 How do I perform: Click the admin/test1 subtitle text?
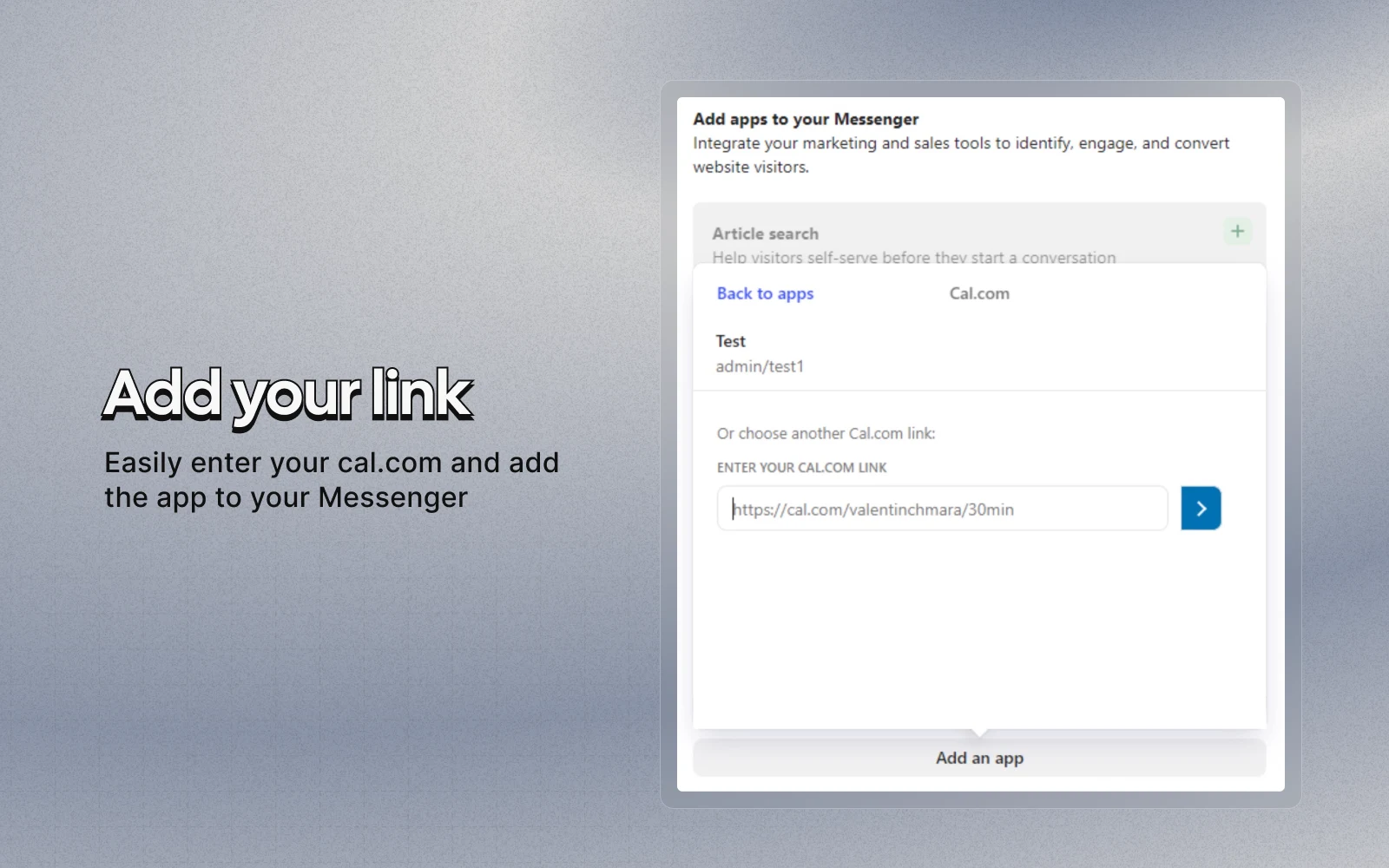760,365
